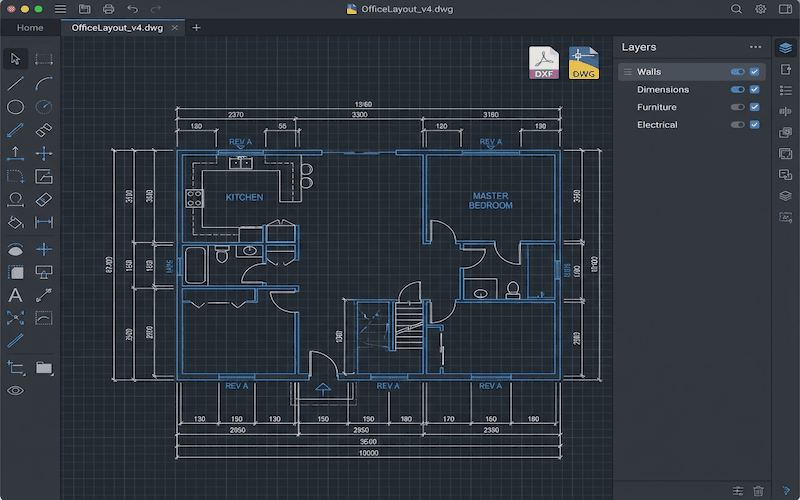The width and height of the screenshot is (800, 500).
Task: Select the Text tool letter A
Action: (x=15, y=295)
